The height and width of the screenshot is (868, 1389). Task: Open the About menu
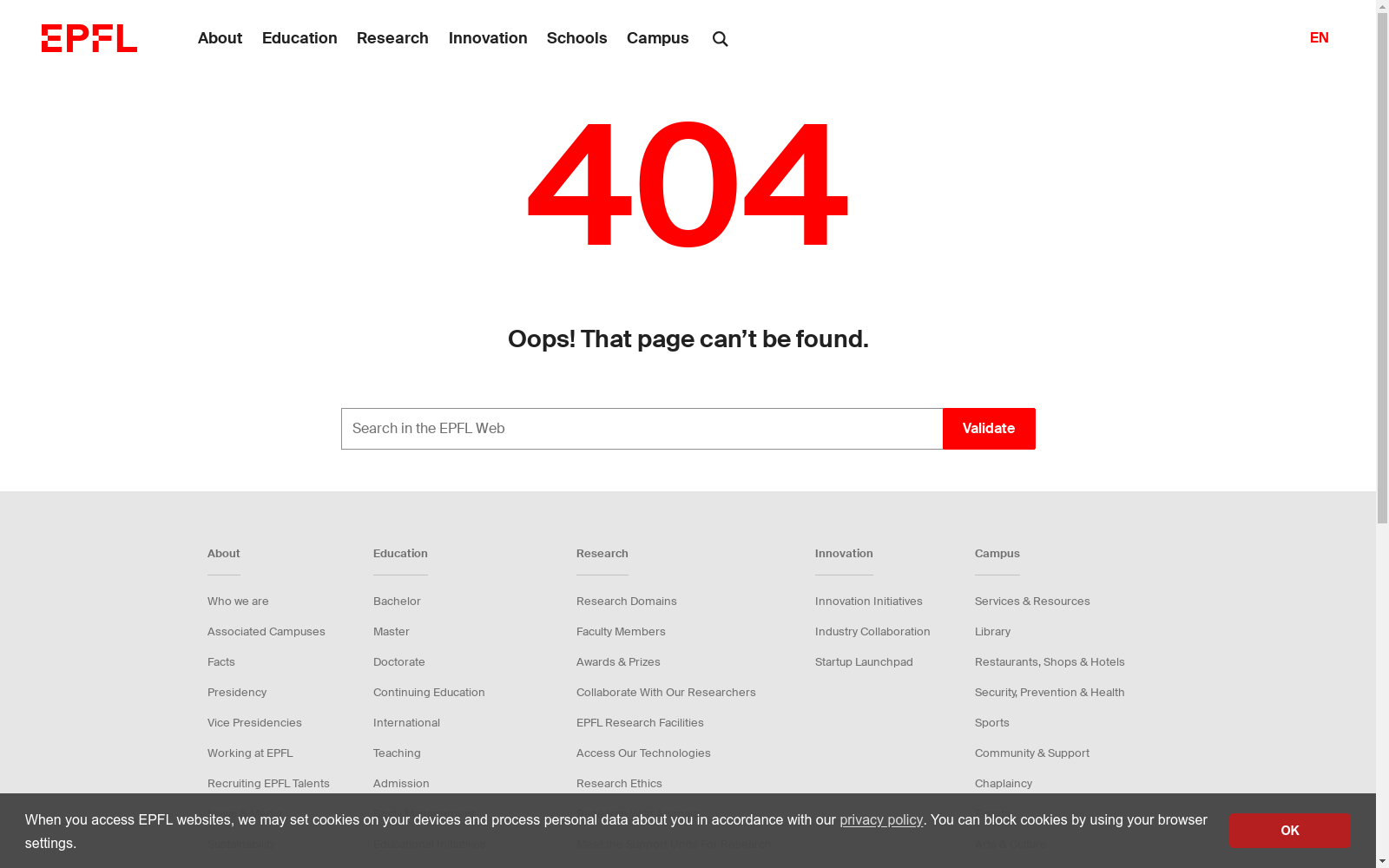coord(220,38)
